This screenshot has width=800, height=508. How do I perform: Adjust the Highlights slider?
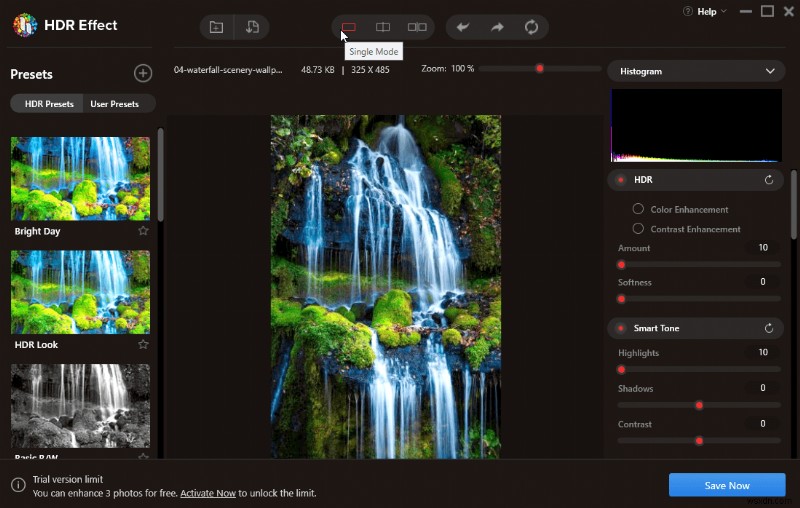pyautogui.click(x=698, y=369)
